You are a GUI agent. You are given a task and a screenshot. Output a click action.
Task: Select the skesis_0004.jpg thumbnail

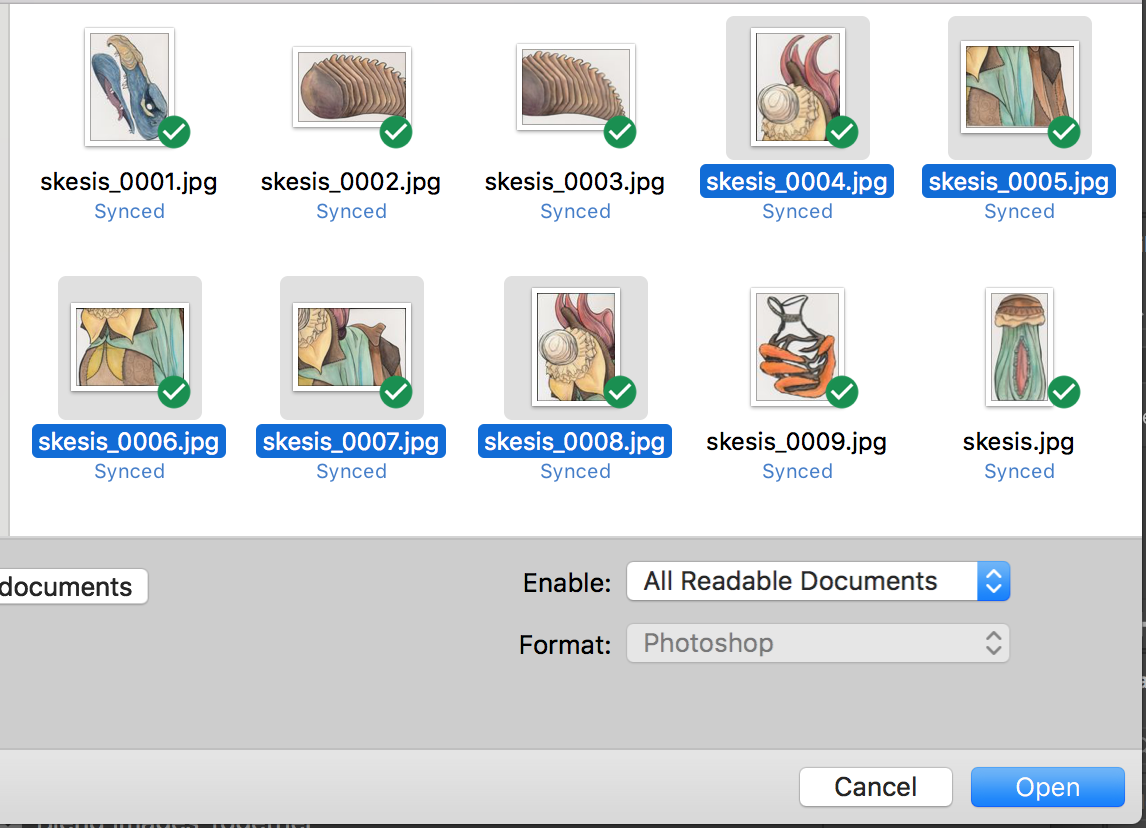pos(797,88)
